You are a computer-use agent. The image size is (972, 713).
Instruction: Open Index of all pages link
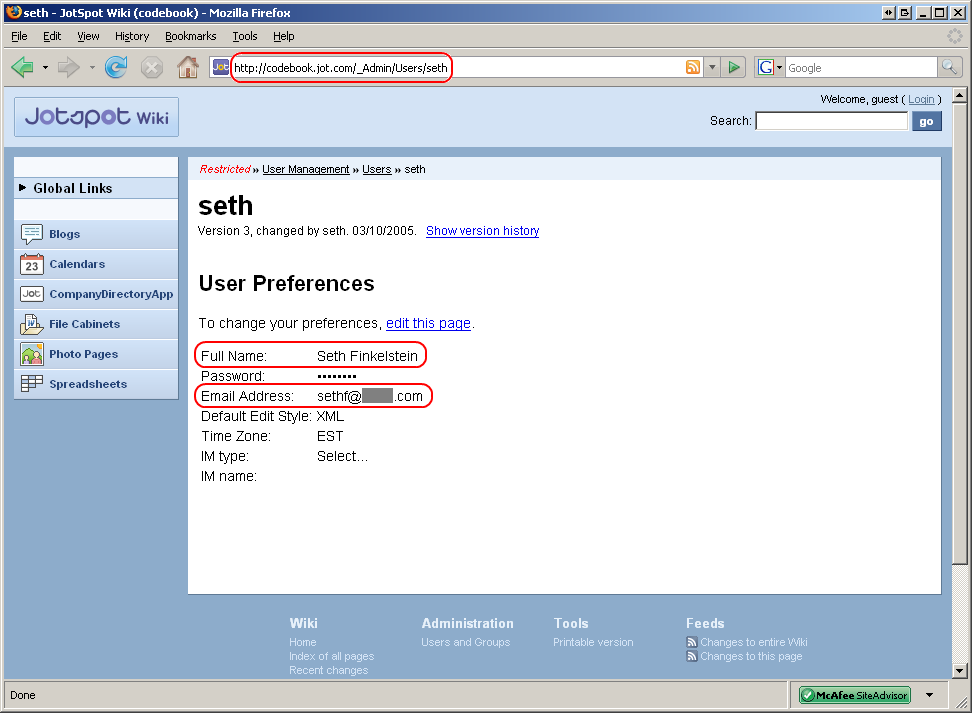(x=332, y=656)
